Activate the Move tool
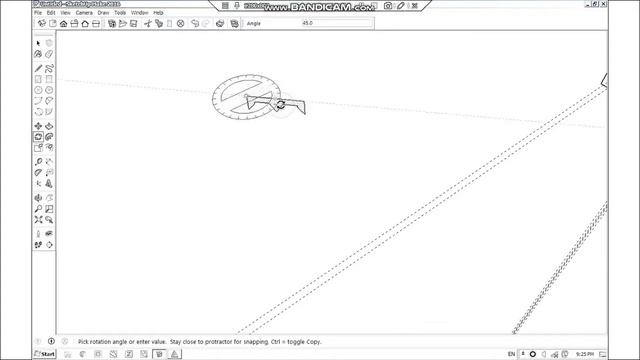This screenshot has height=360, width=640. click(x=38, y=126)
